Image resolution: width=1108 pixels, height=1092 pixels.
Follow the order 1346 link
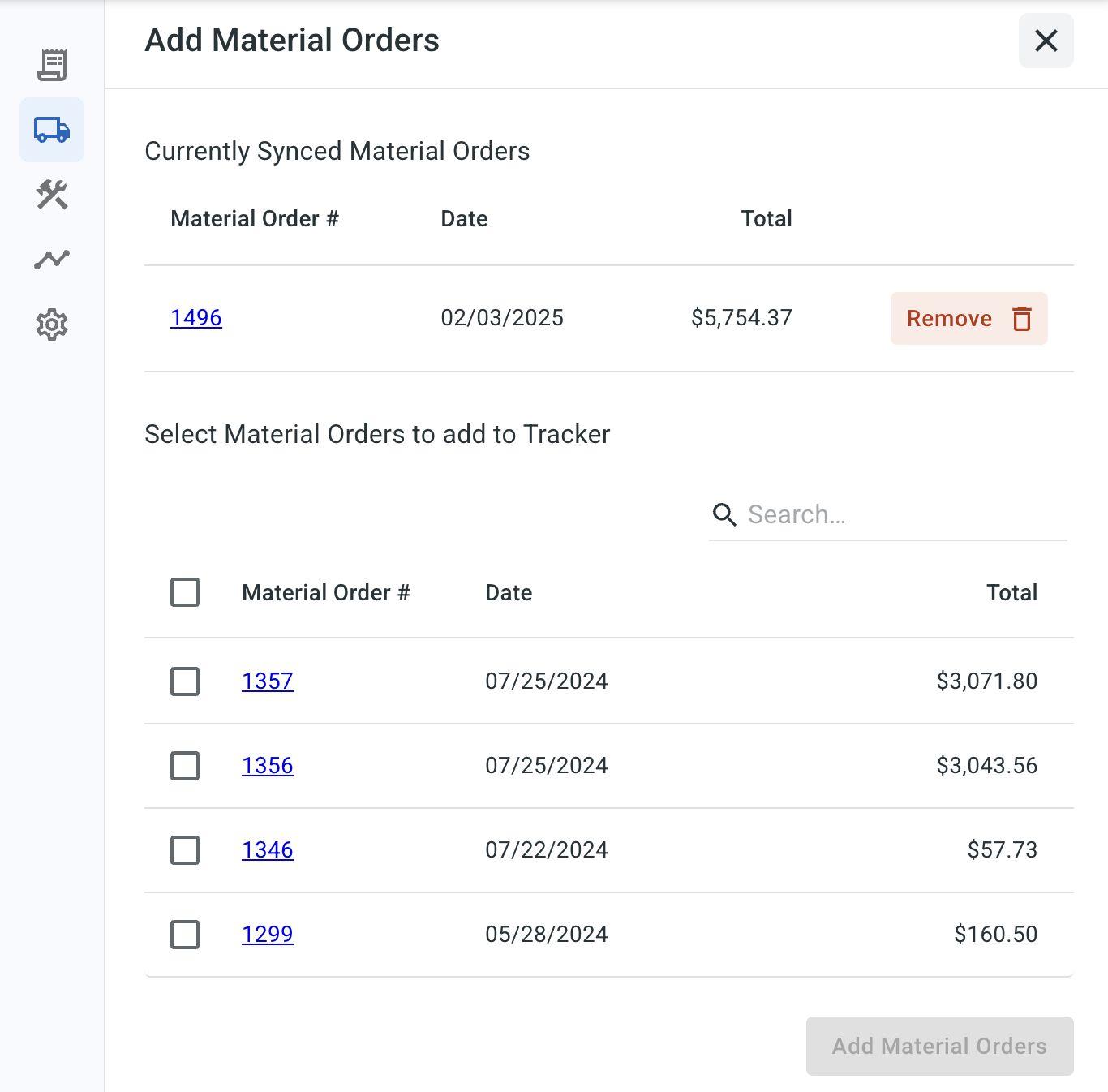268,850
